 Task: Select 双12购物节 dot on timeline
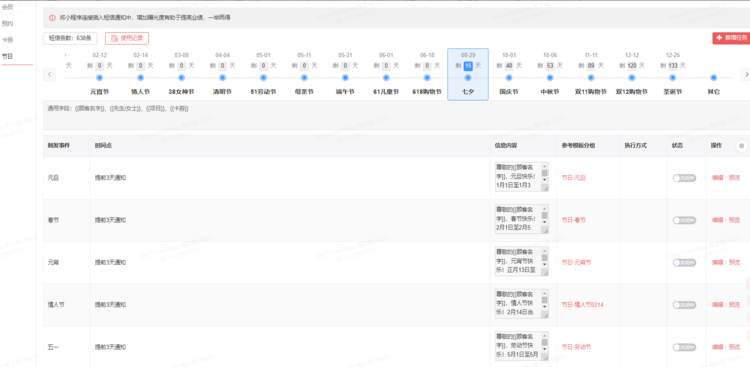coord(632,78)
